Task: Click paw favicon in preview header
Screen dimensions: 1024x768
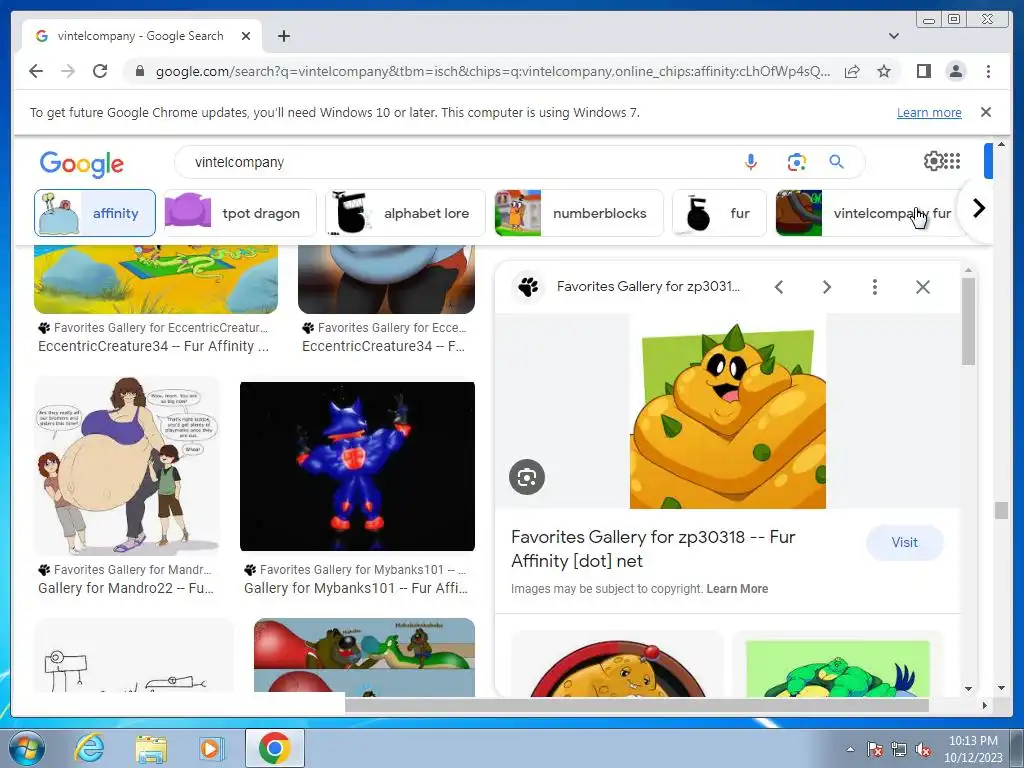Action: coord(528,287)
